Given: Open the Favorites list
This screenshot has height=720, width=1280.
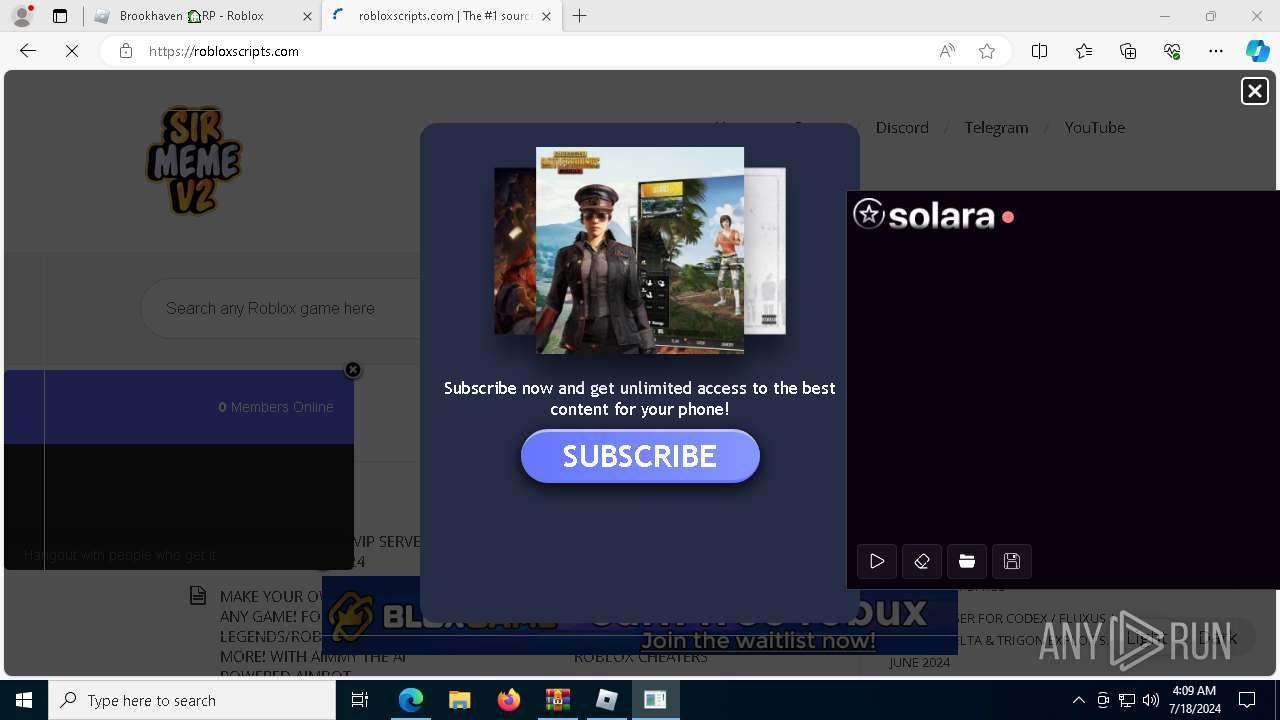Looking at the screenshot, I should click(1084, 51).
